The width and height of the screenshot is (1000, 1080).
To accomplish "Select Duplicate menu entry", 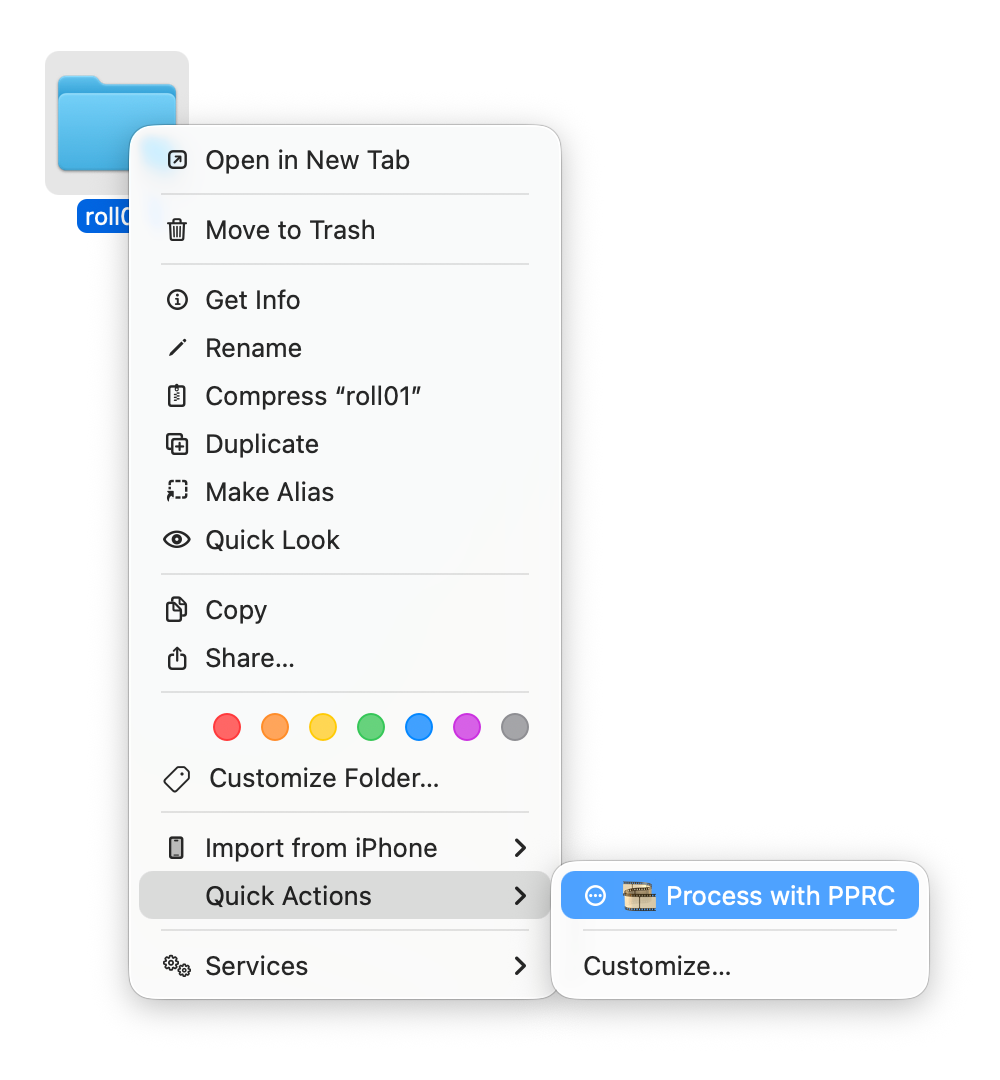I will [345, 444].
